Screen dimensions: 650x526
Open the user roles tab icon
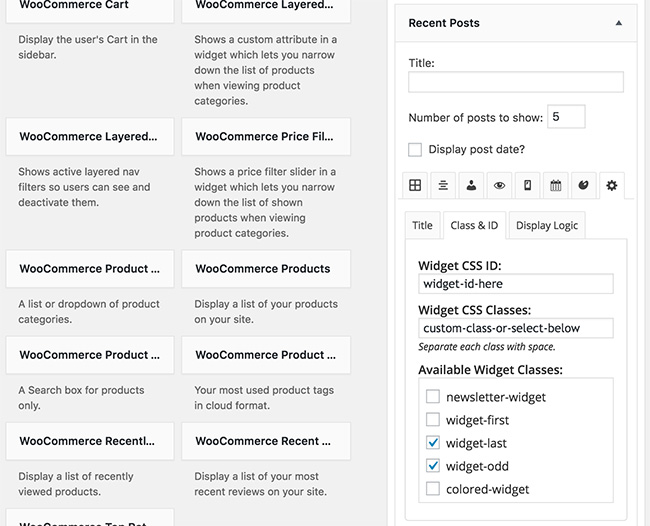(x=471, y=185)
